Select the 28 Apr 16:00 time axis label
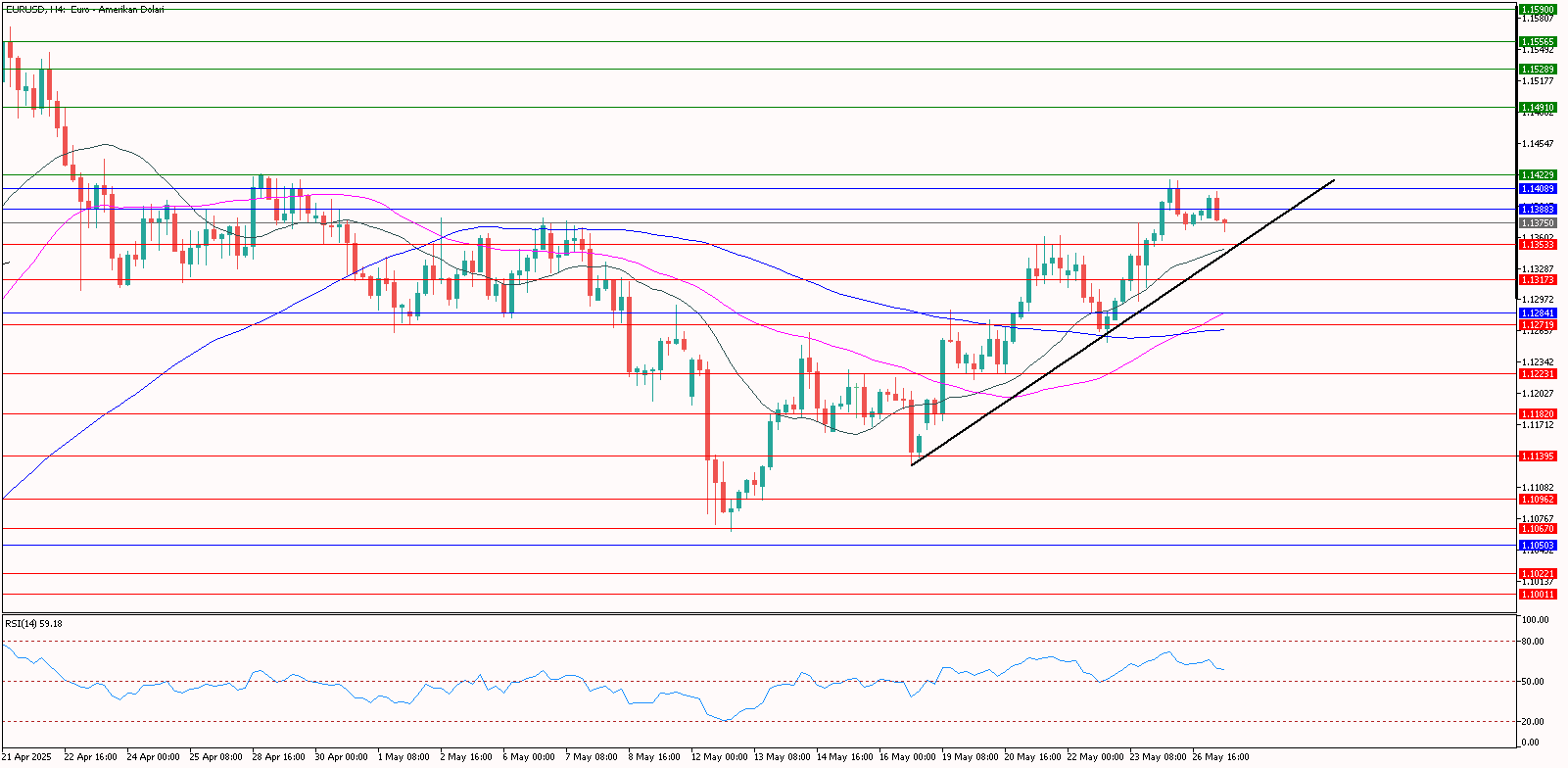Image resolution: width=1568 pixels, height=768 pixels. coord(278,757)
